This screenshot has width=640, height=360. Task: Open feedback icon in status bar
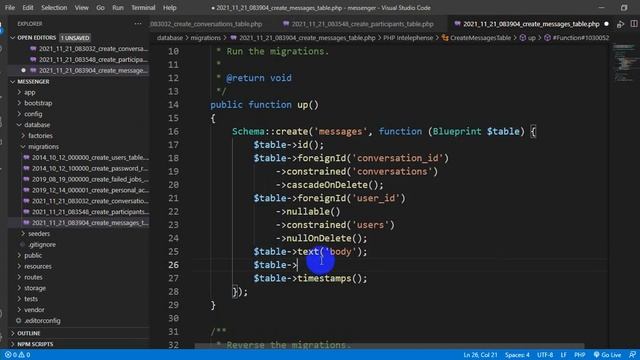[632, 355]
